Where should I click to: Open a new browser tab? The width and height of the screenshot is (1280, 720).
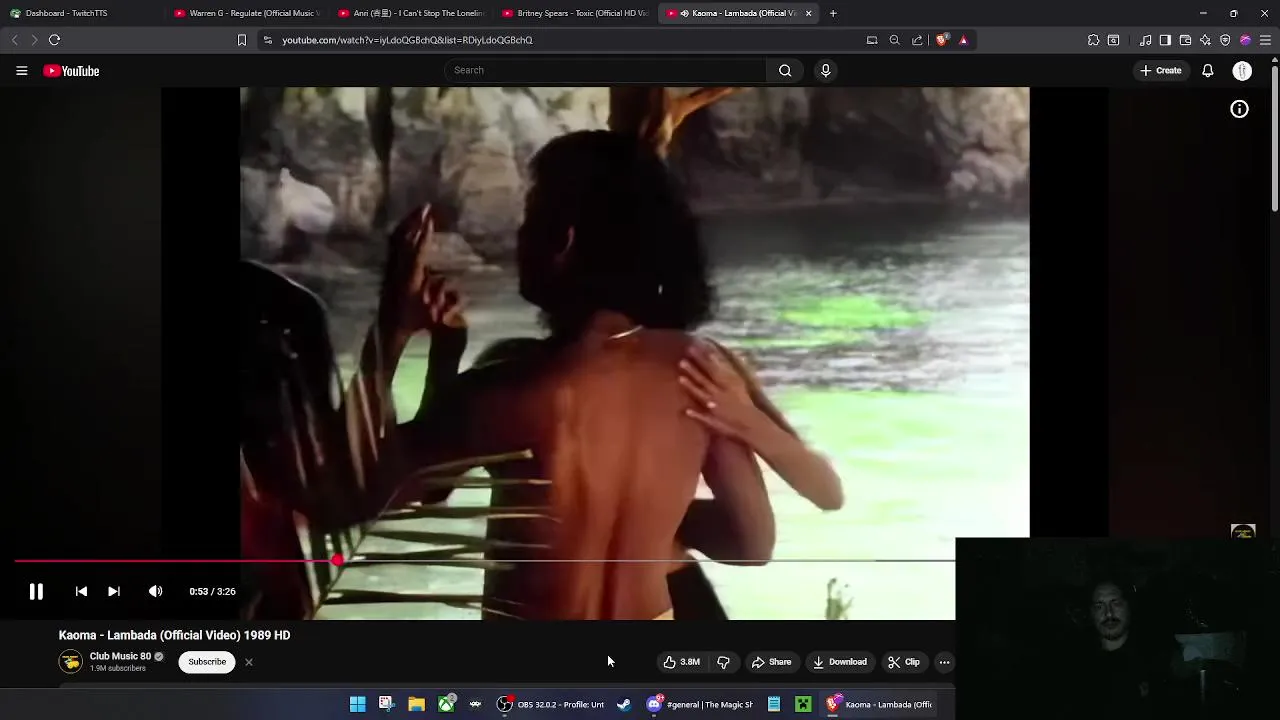pyautogui.click(x=833, y=13)
